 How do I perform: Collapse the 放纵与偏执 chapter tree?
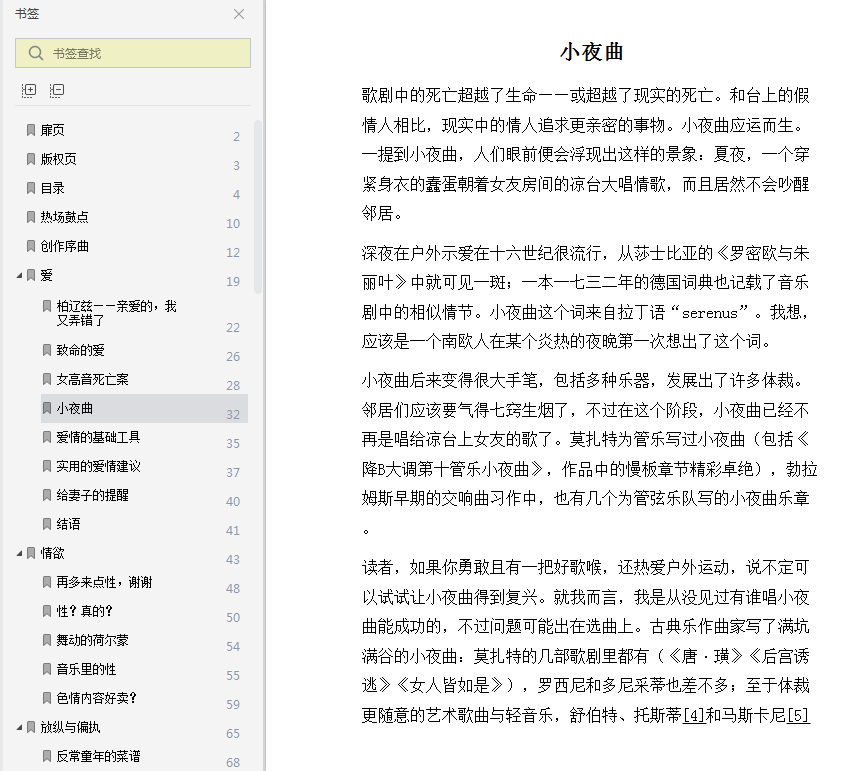(x=19, y=728)
